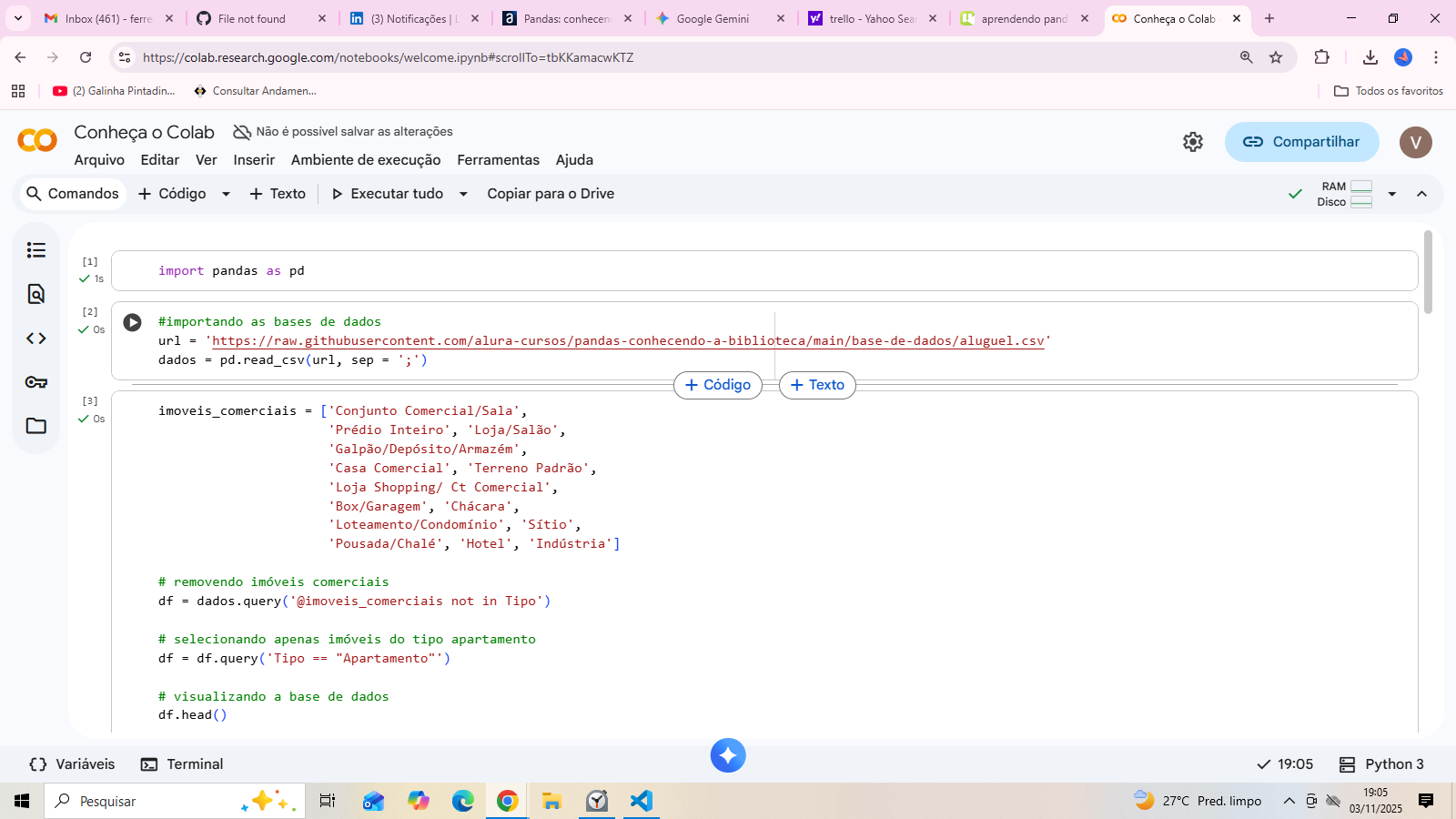Open Colab settings gear icon
This screenshot has width=1456, height=819.
pyautogui.click(x=1193, y=142)
